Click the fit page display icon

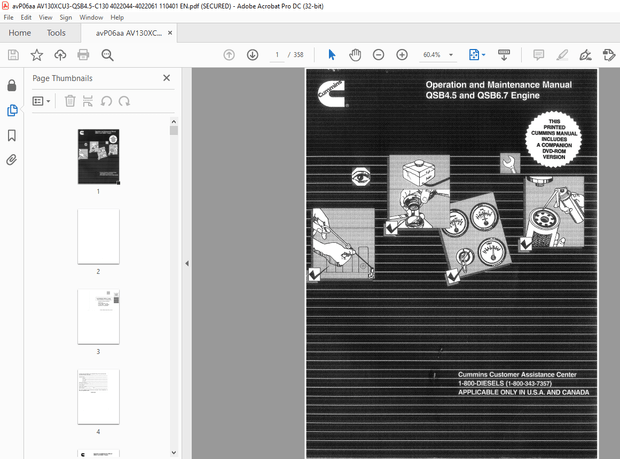point(474,55)
